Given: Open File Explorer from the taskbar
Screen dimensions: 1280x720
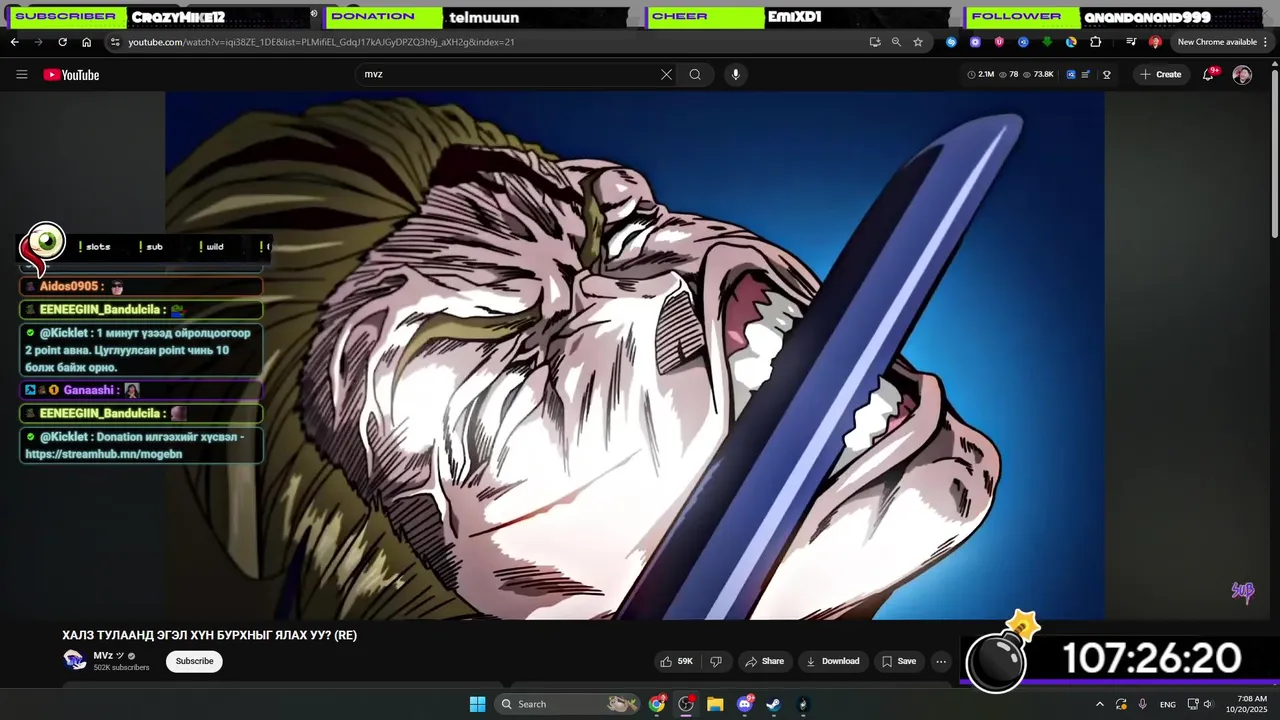Looking at the screenshot, I should click(x=715, y=704).
